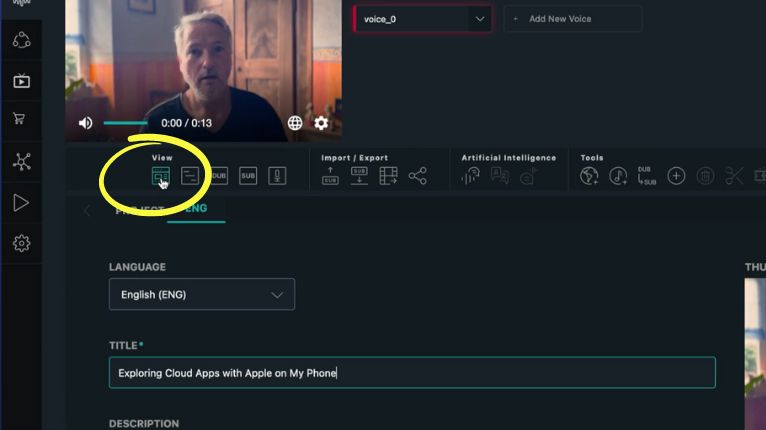Click the share icon in Import/Export

(x=417, y=176)
